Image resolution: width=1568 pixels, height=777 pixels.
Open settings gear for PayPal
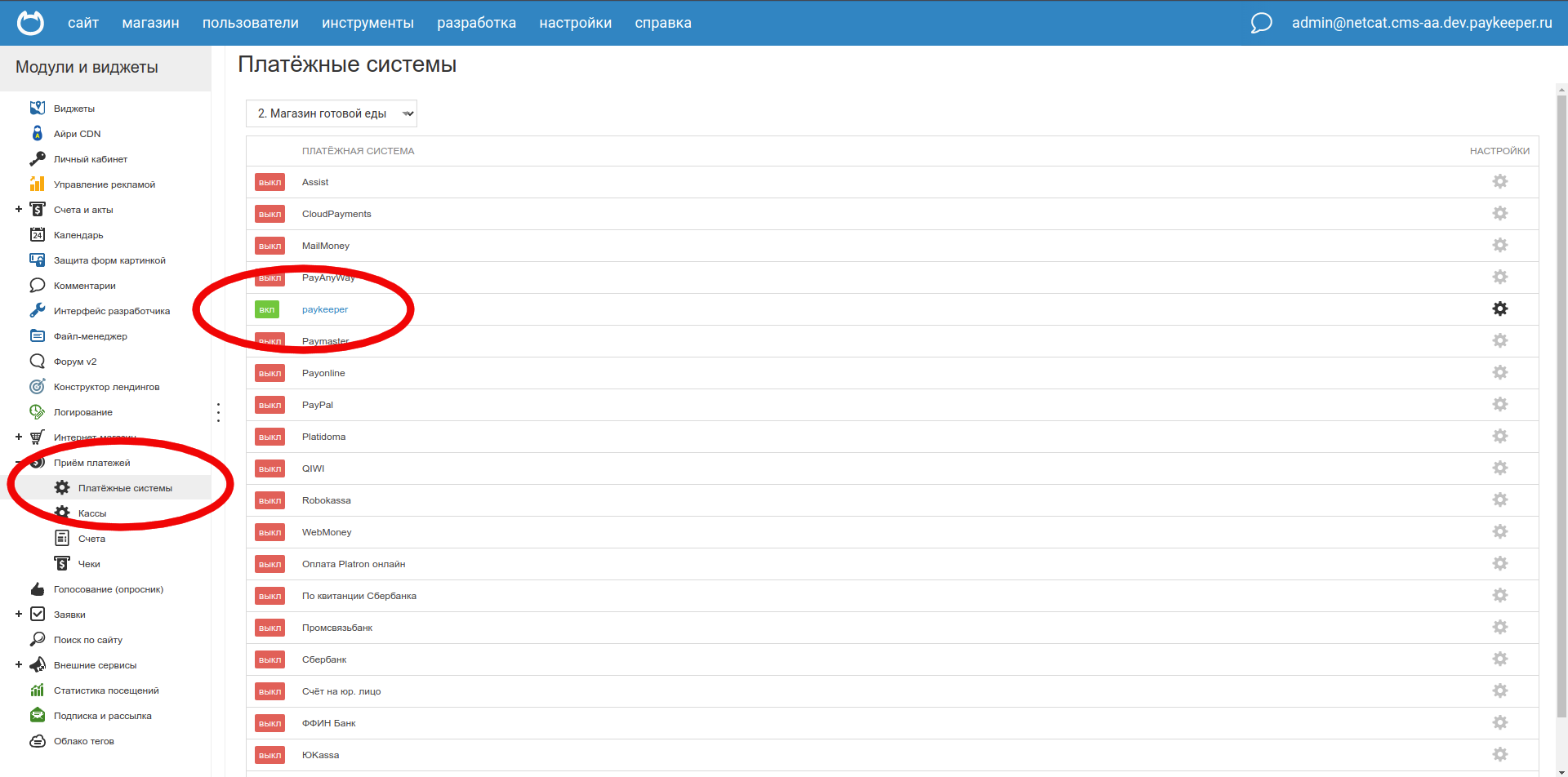click(1499, 405)
